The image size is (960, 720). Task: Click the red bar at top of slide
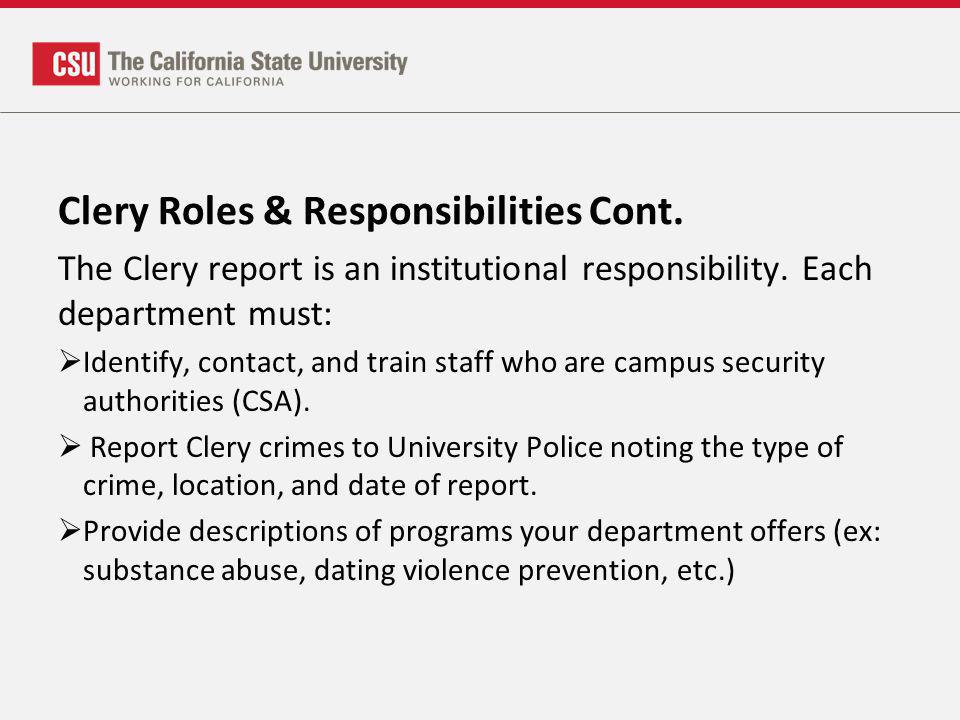point(480,4)
